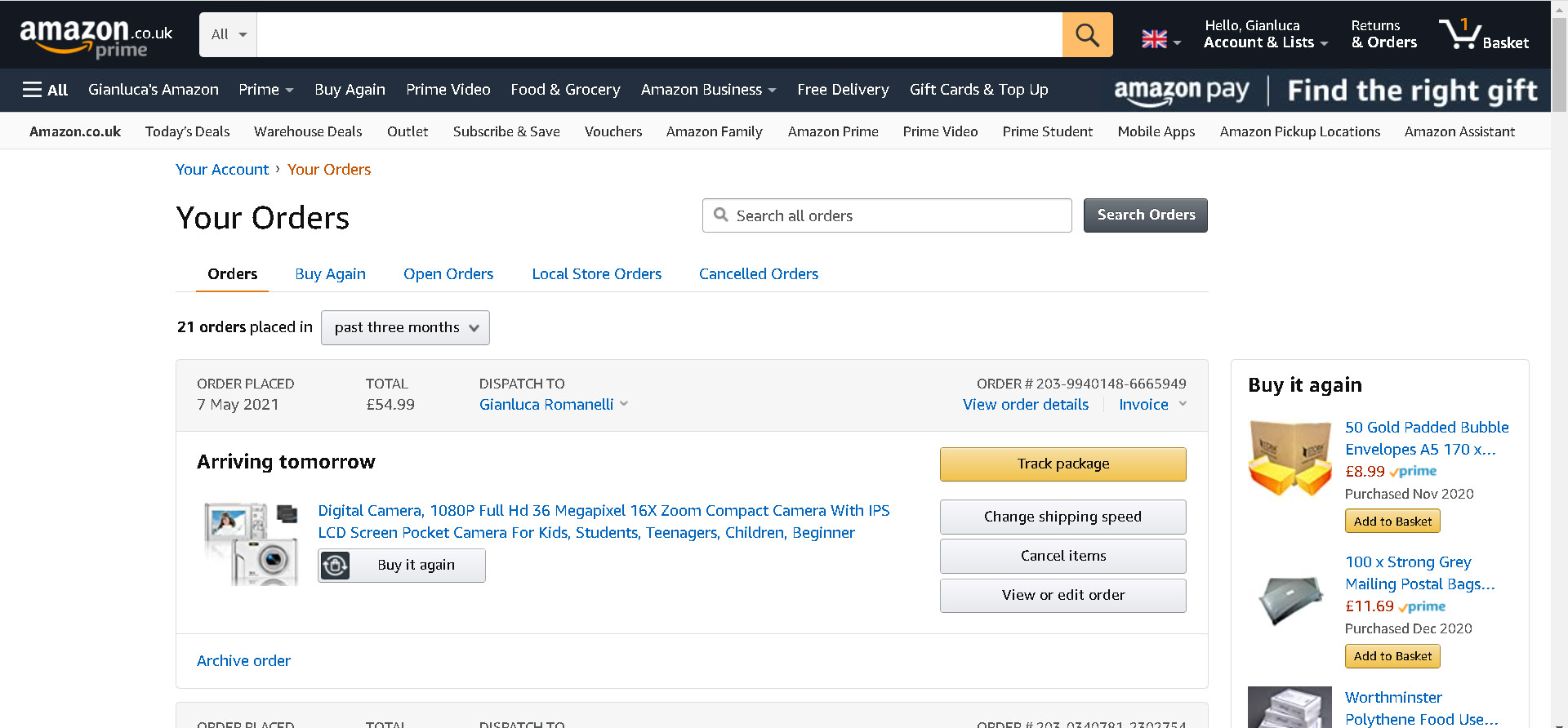Switch to the Cancelled Orders tab
This screenshot has width=1568, height=728.
758,274
